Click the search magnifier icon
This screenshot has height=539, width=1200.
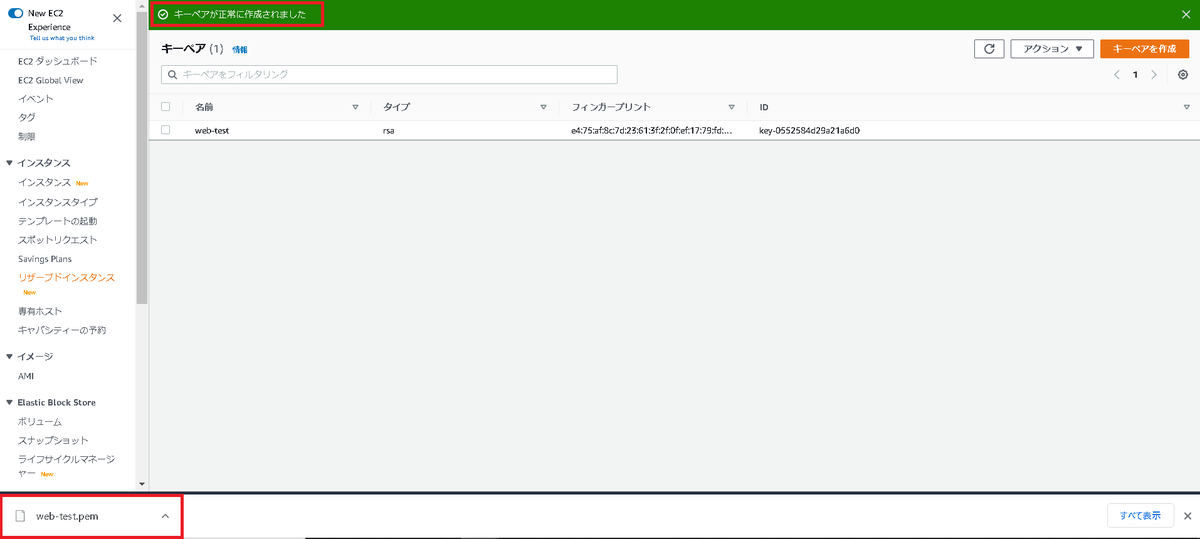(173, 74)
